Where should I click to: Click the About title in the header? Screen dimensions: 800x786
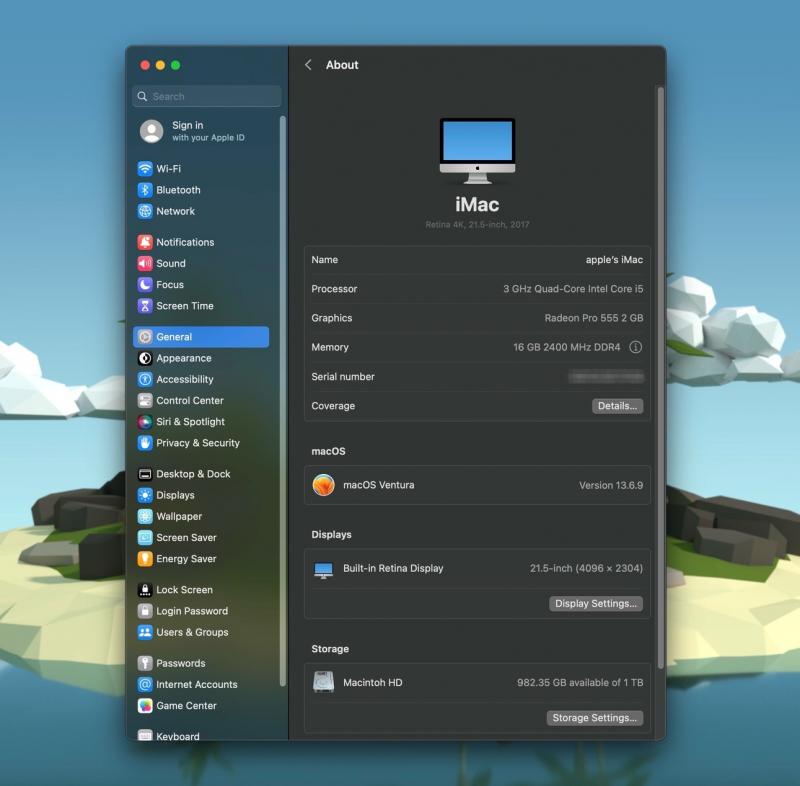pos(342,65)
